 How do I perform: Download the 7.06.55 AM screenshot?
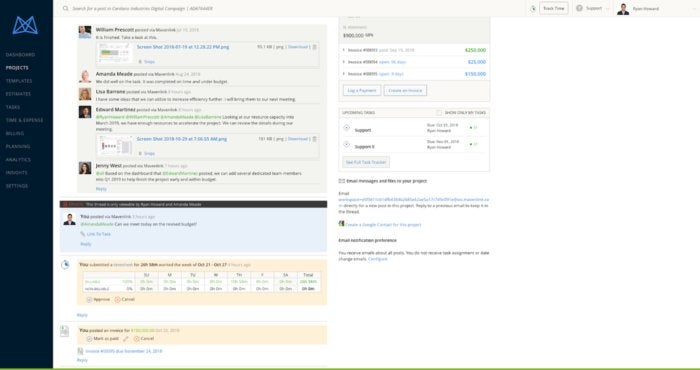coord(298,139)
